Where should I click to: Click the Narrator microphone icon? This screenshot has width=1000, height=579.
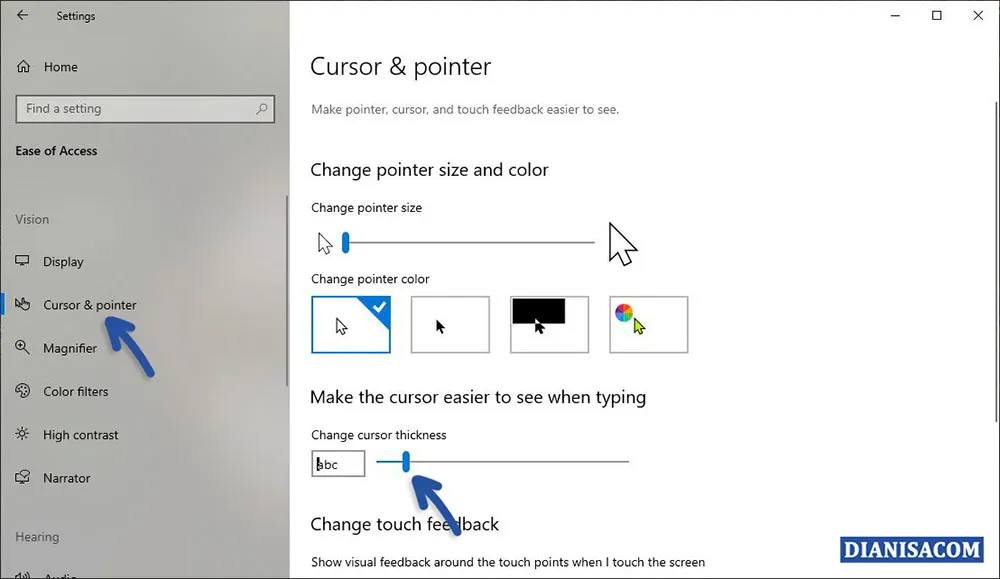[22, 478]
